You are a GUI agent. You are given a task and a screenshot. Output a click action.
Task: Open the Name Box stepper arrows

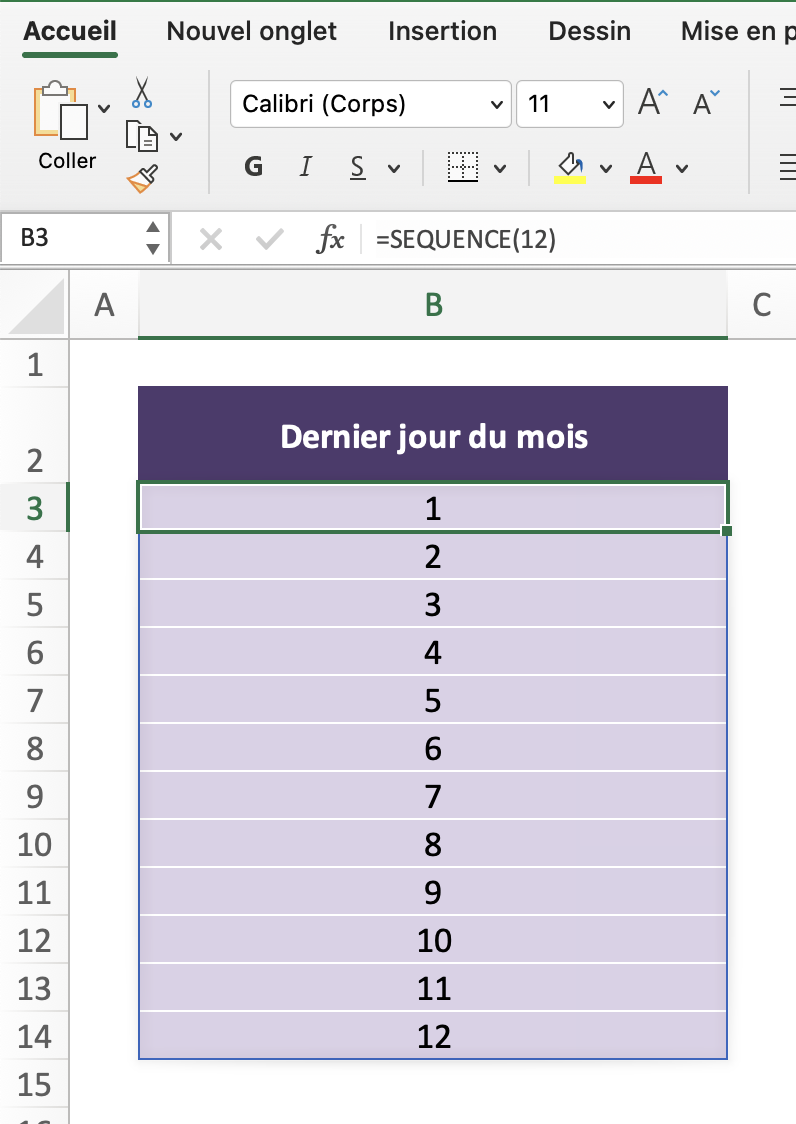tap(153, 237)
